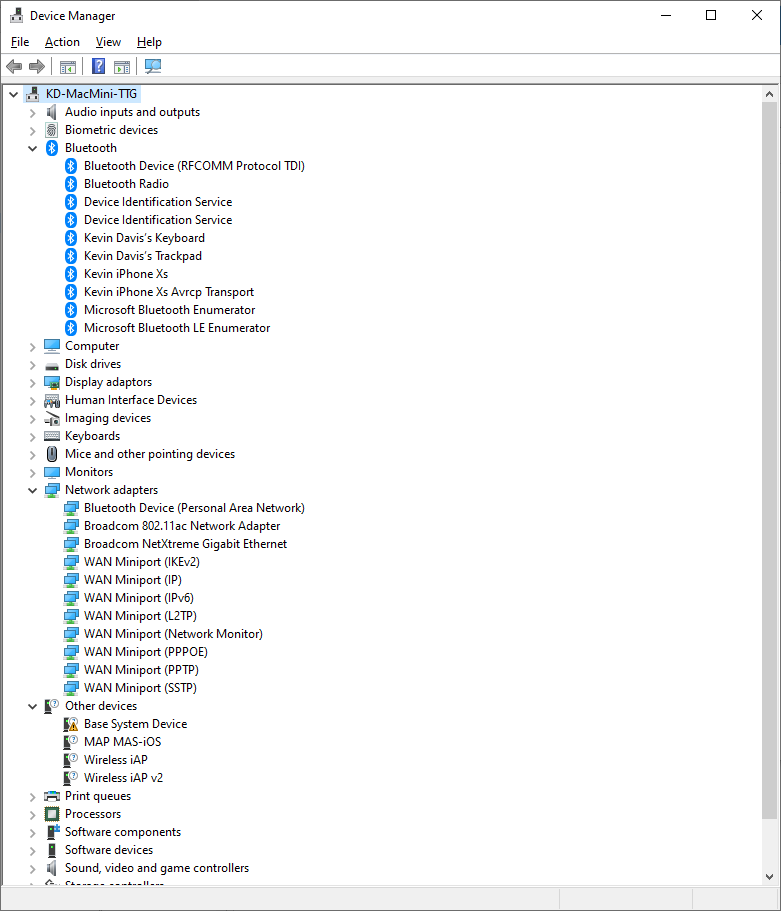Click the Back arrow toolbar icon
The image size is (781, 911).
click(14, 66)
